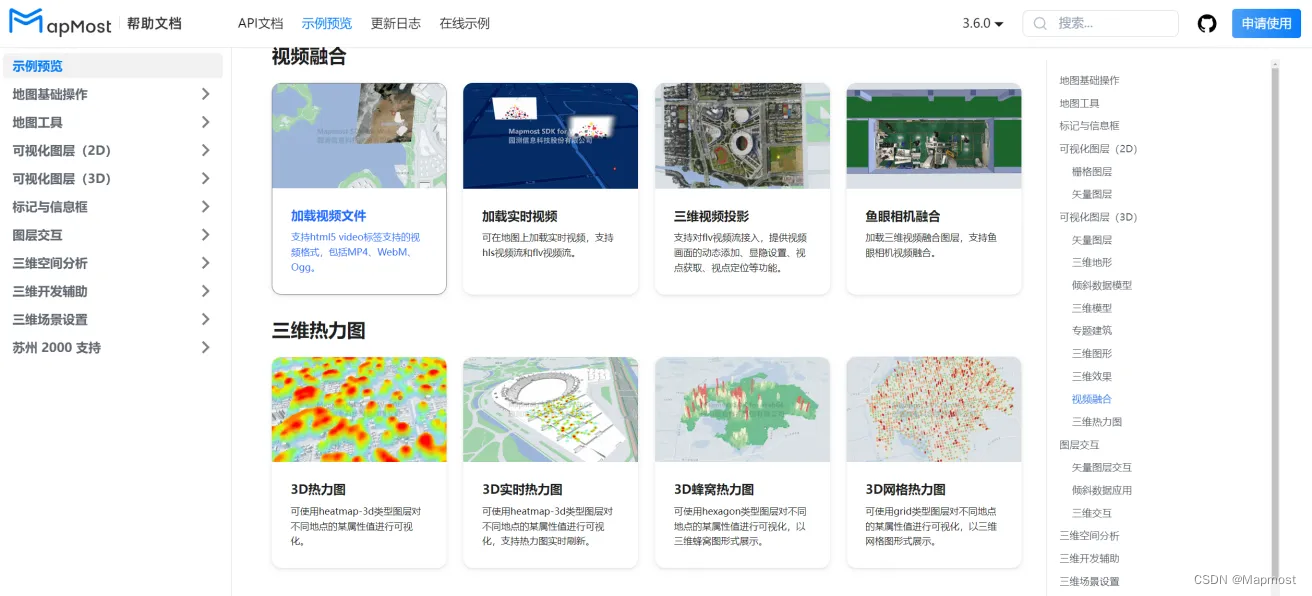The height and width of the screenshot is (596, 1312).
Task: Click the 申请使用 button
Action: [1266, 23]
